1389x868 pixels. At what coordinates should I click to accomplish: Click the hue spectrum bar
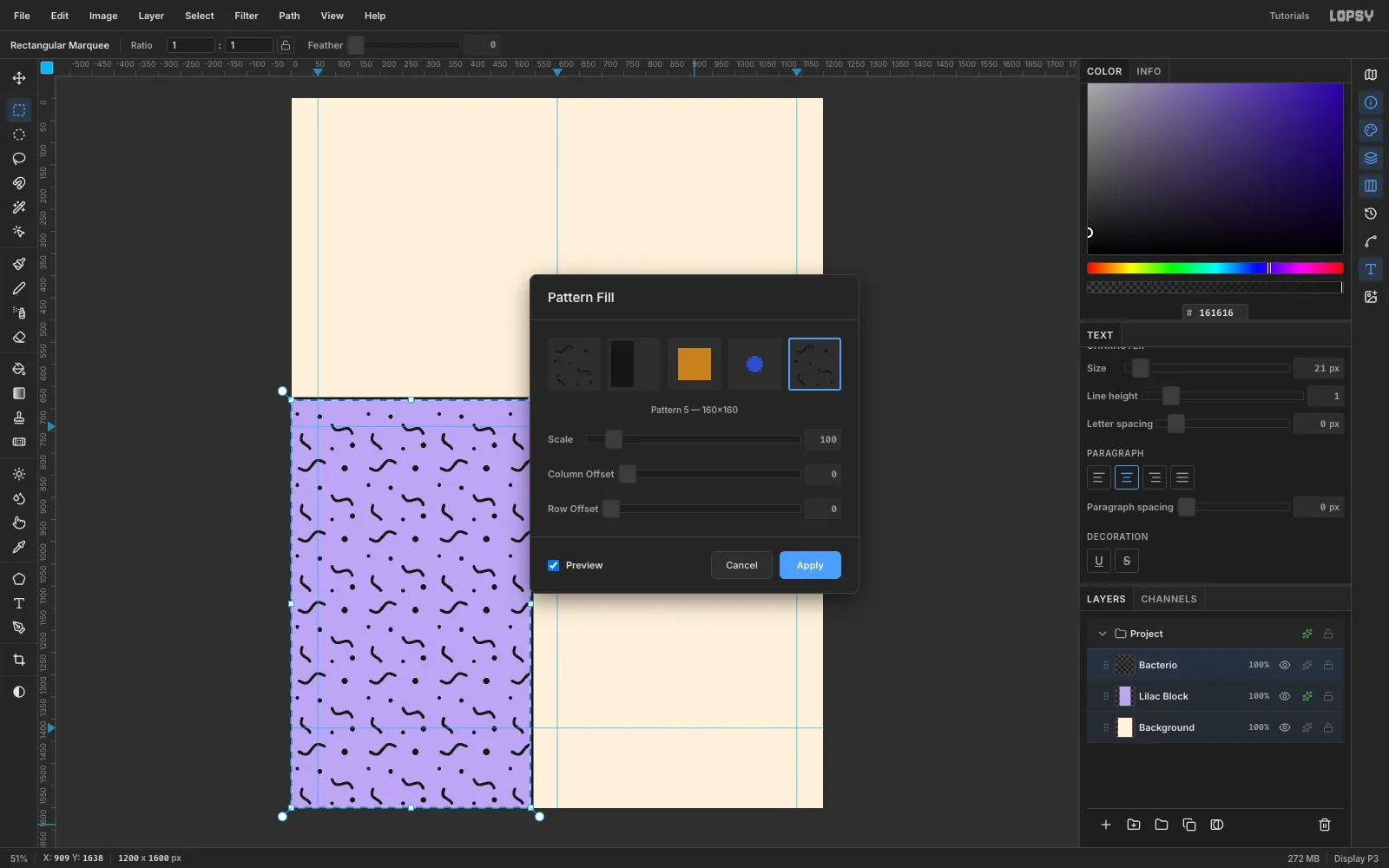pos(1215,268)
